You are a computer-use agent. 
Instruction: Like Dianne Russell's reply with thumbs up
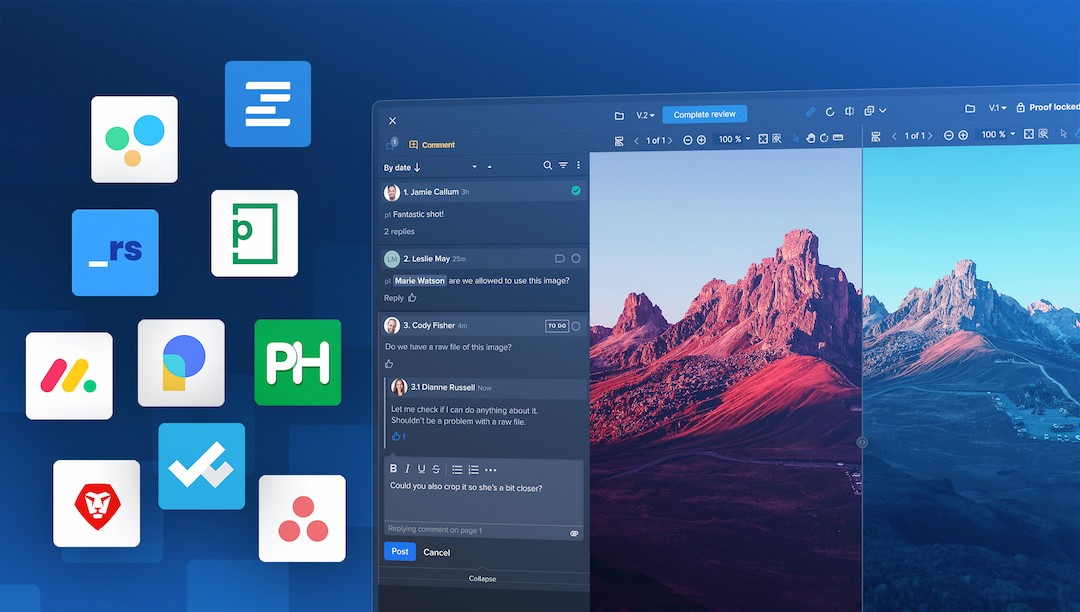tap(396, 436)
